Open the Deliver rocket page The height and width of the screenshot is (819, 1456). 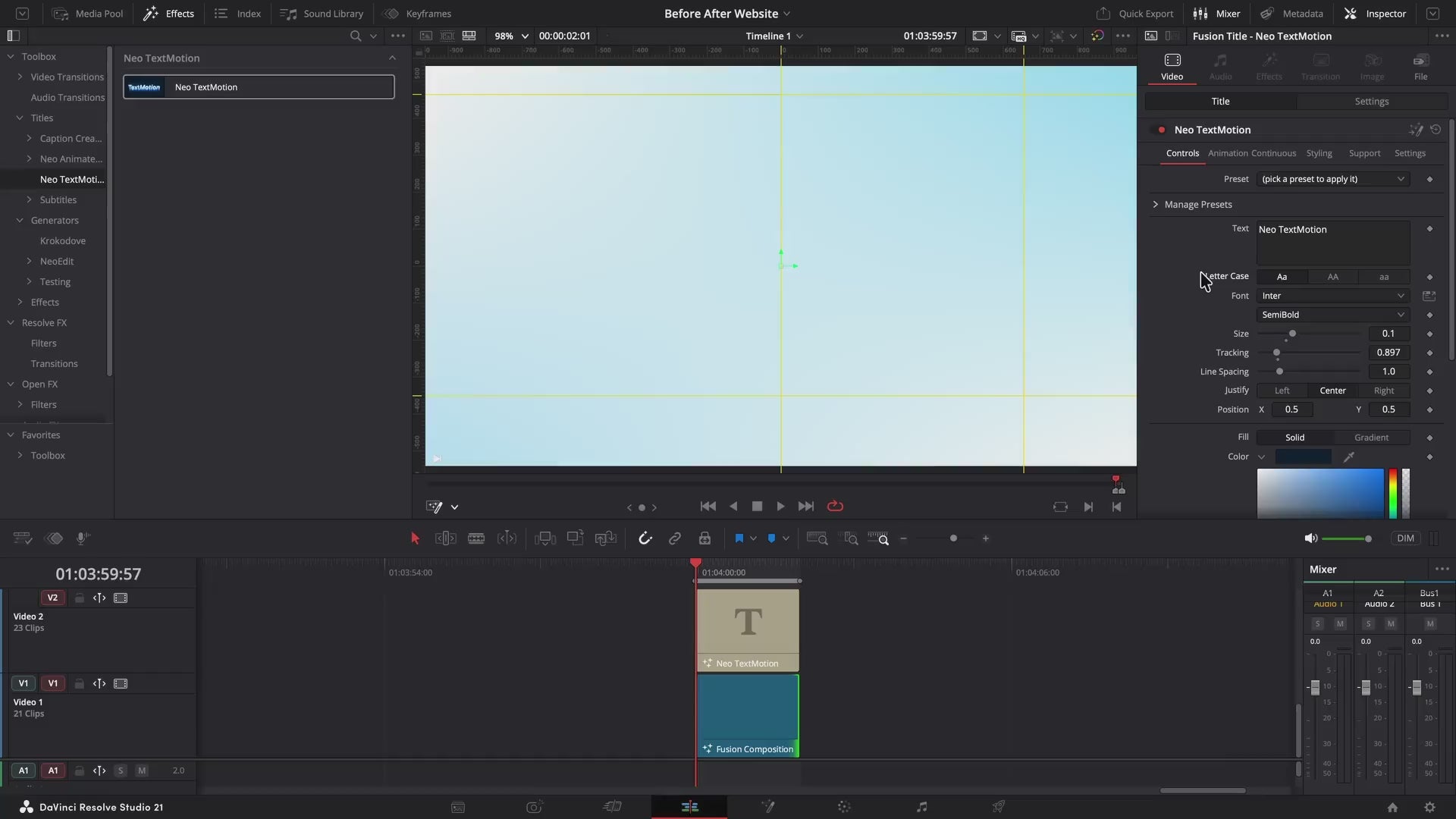tap(998, 807)
